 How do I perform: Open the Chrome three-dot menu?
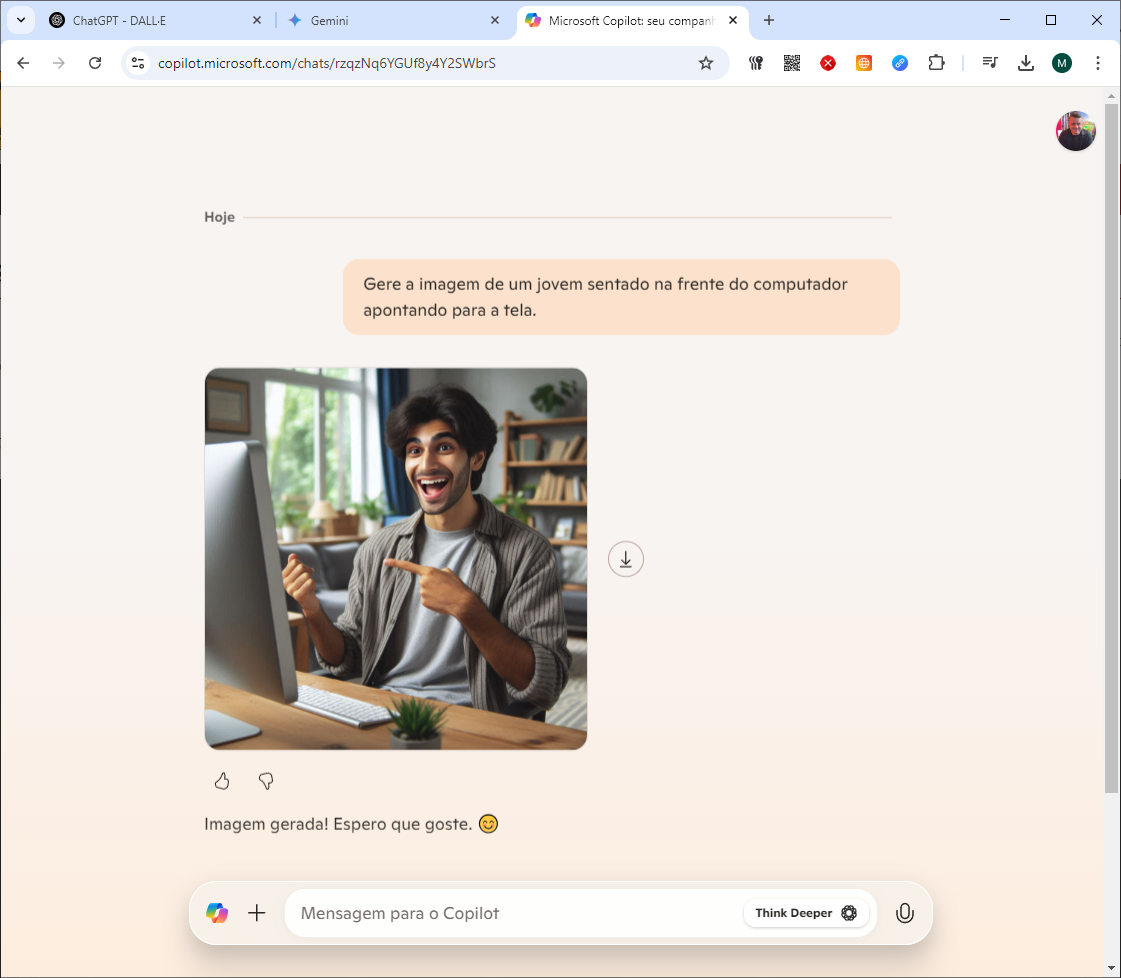click(x=1097, y=63)
